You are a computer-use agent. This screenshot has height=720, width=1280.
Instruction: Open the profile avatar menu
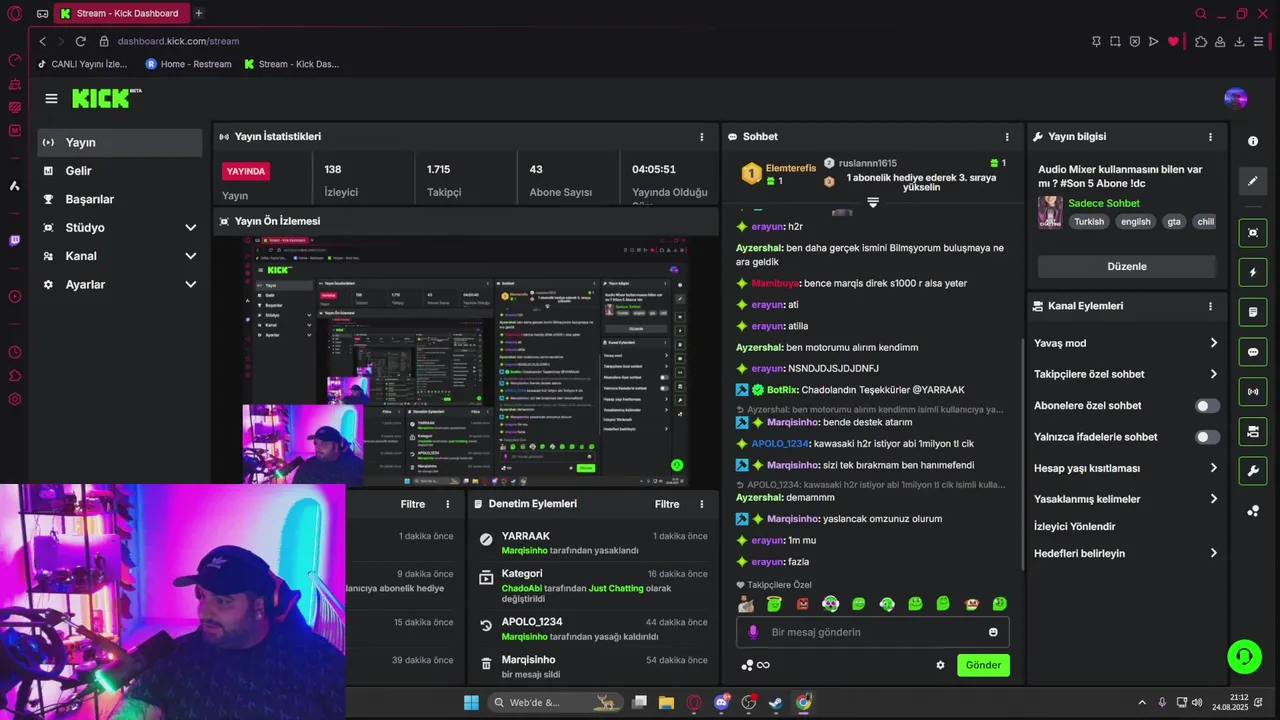1235,98
